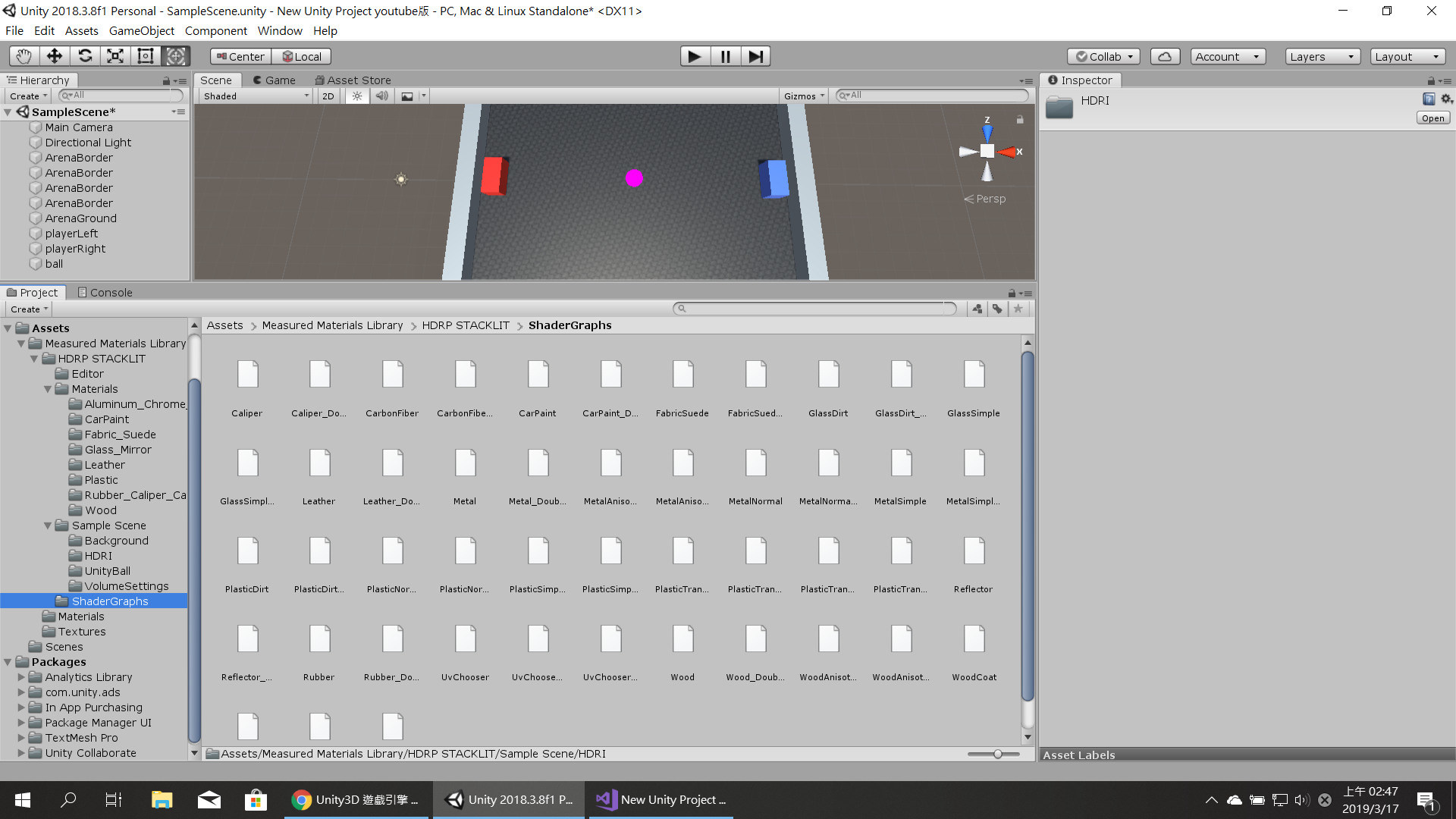Open Shaded draw mode dropdown

pyautogui.click(x=256, y=96)
